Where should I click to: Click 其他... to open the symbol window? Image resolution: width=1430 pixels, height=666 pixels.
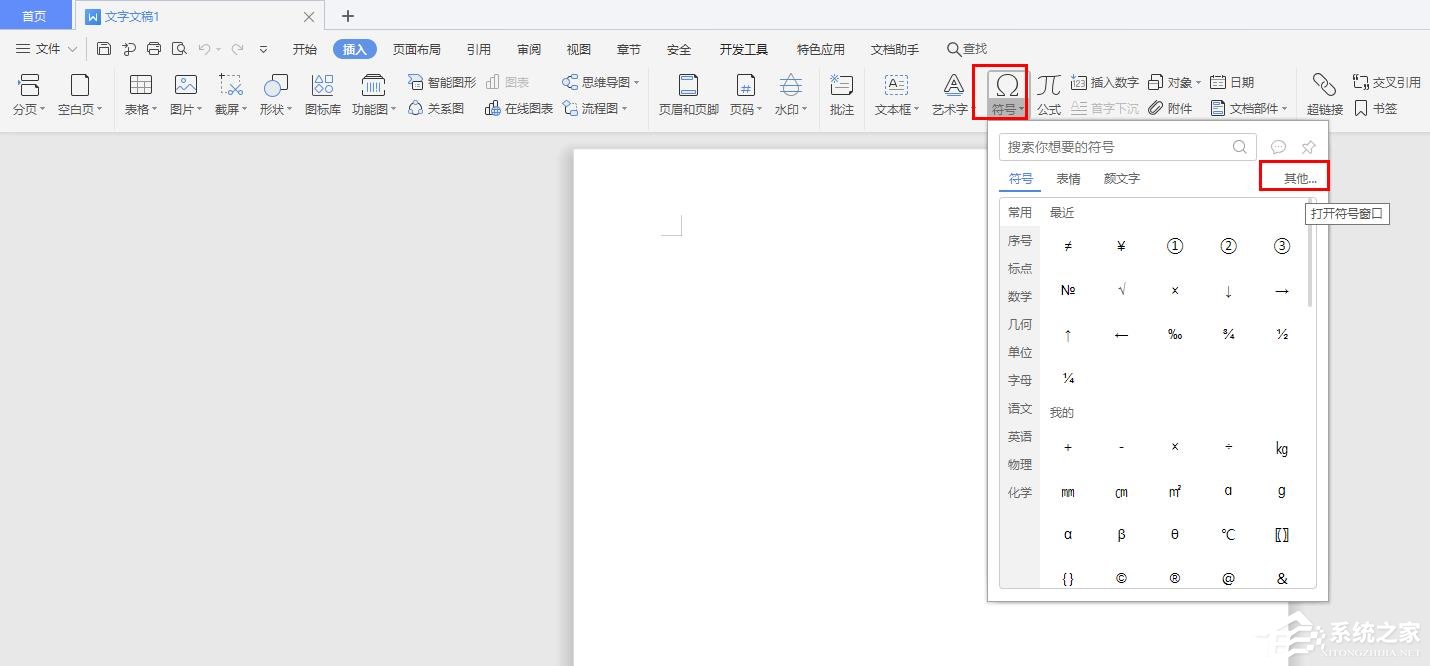[1295, 177]
